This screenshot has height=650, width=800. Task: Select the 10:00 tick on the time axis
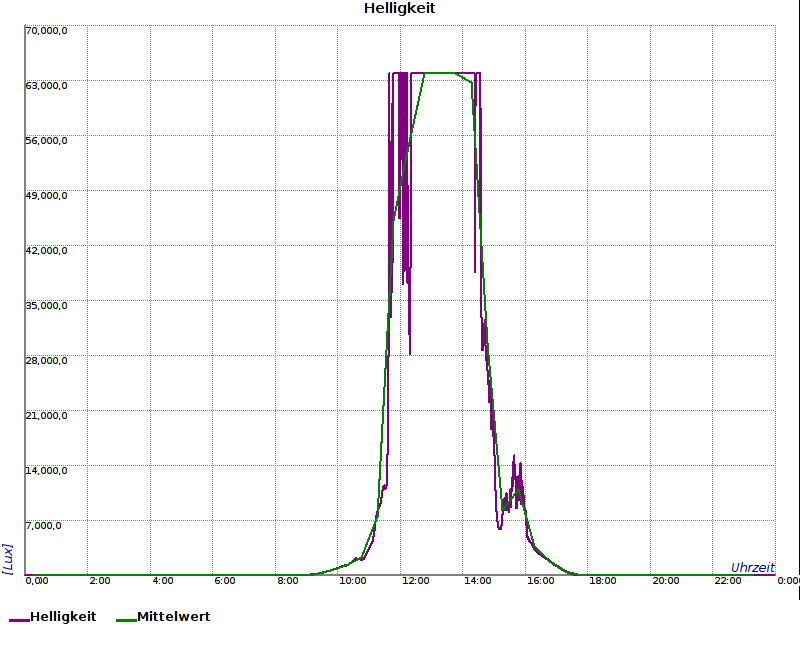point(352,581)
